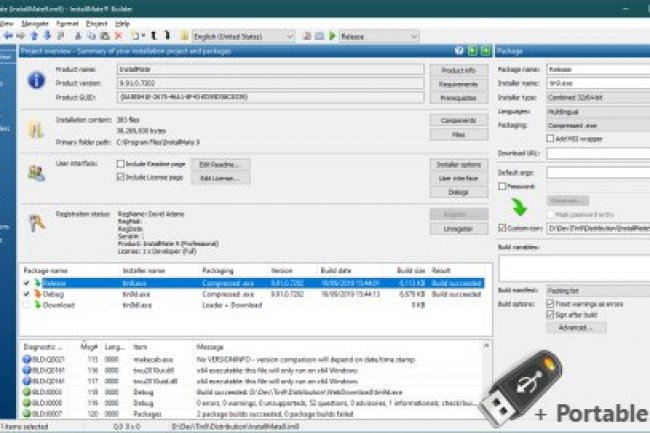This screenshot has height=433, width=650.
Task: Toggle the Sign after build option
Action: [x=548, y=314]
